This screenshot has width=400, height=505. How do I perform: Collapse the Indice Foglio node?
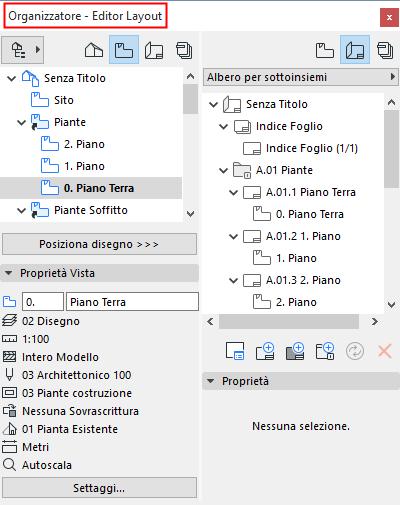pos(223,127)
